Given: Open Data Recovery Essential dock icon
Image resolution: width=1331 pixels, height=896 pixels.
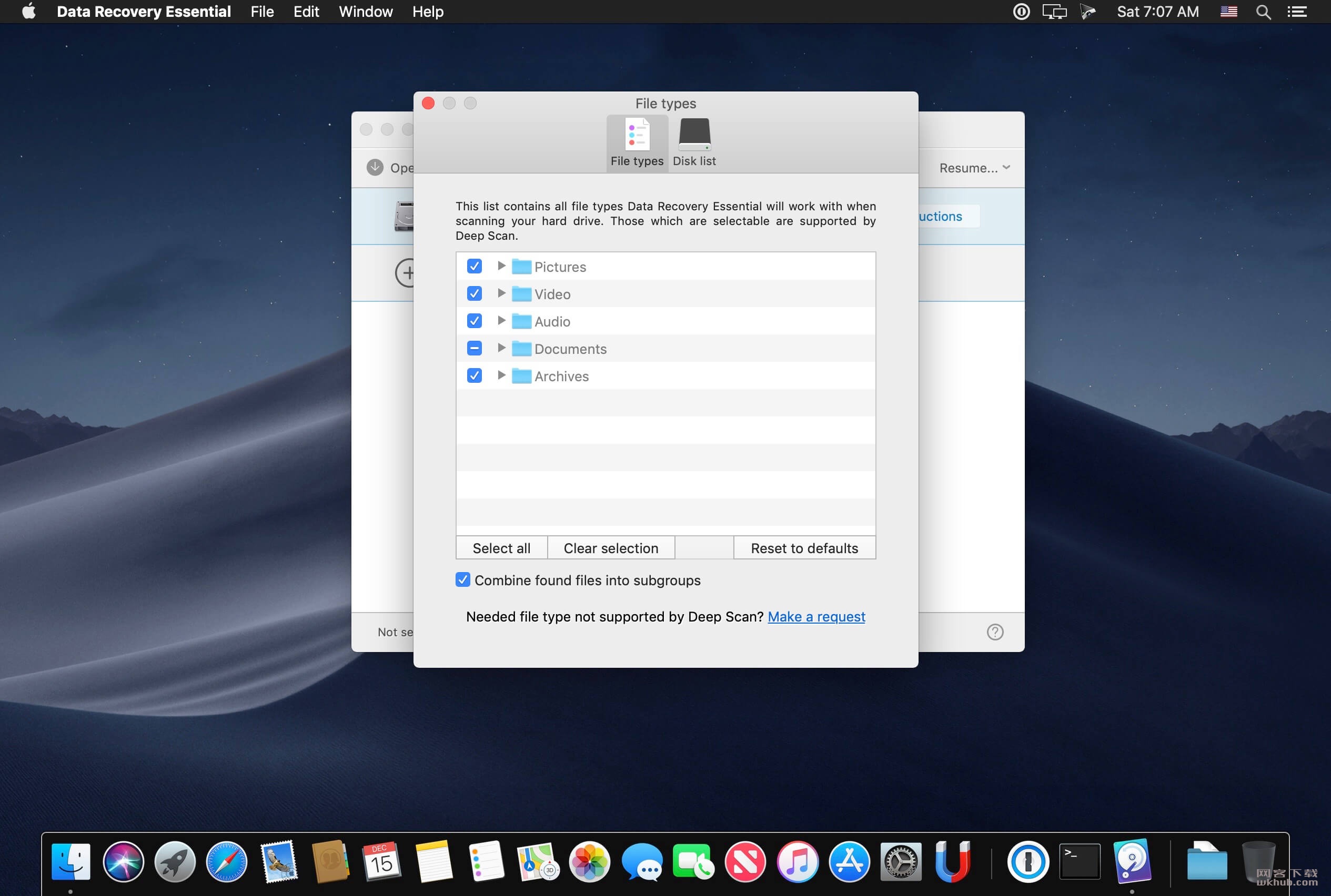Looking at the screenshot, I should coord(1132,862).
